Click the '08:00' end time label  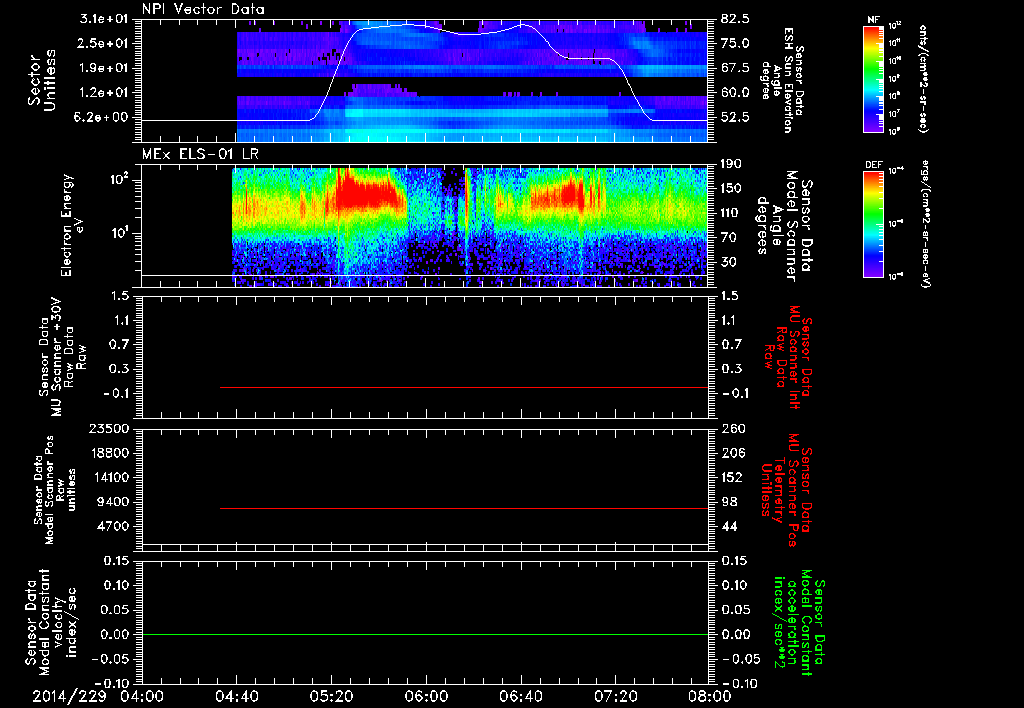click(711, 696)
